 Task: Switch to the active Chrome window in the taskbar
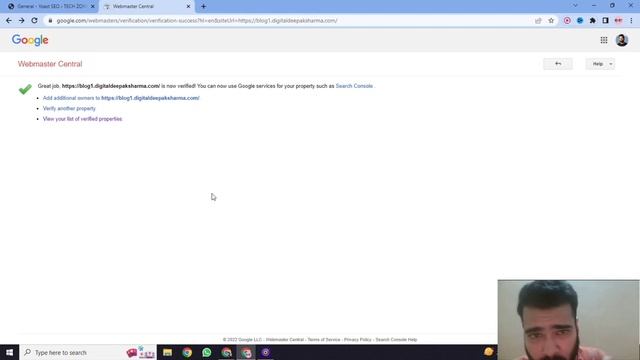point(246,352)
